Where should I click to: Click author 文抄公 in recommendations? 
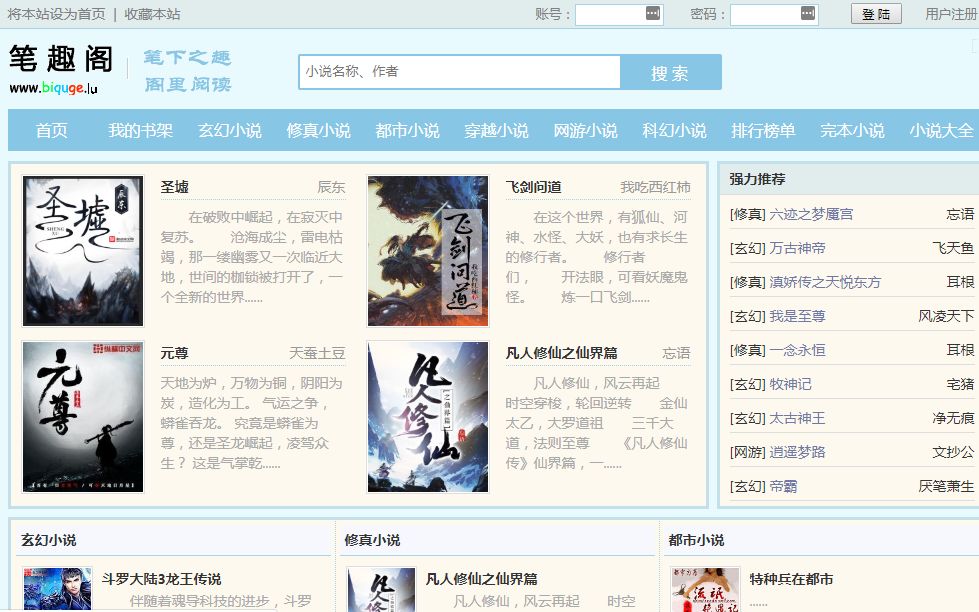pos(953,452)
